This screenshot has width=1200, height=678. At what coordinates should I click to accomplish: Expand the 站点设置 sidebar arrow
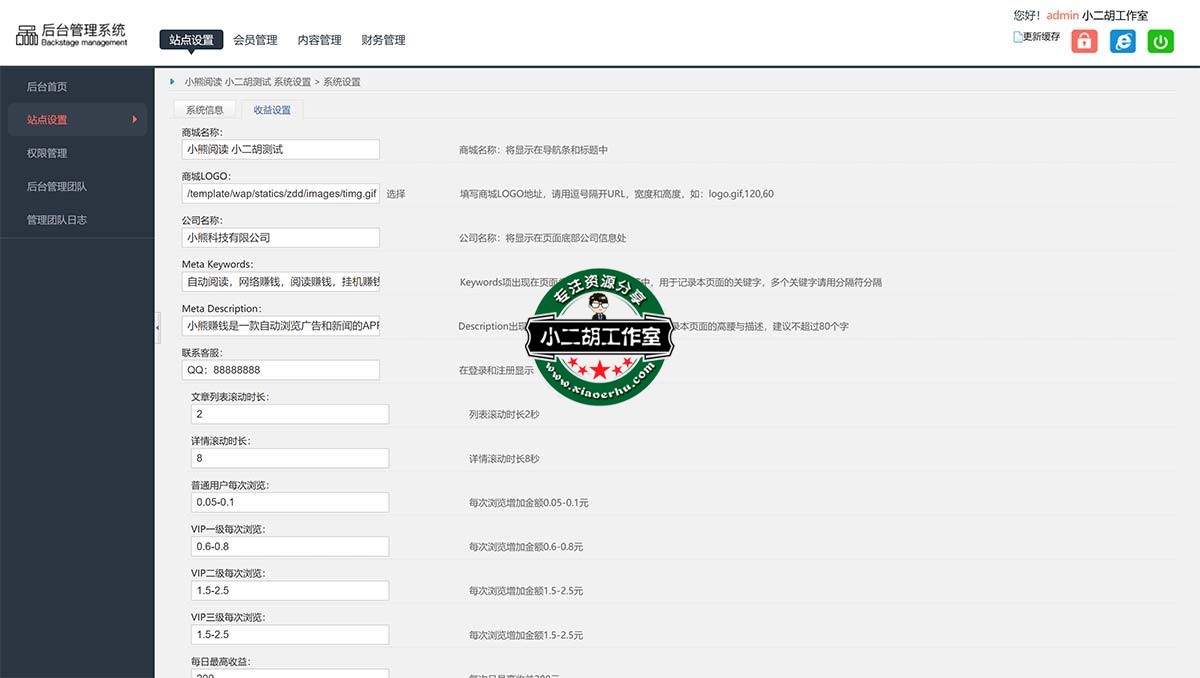point(135,120)
